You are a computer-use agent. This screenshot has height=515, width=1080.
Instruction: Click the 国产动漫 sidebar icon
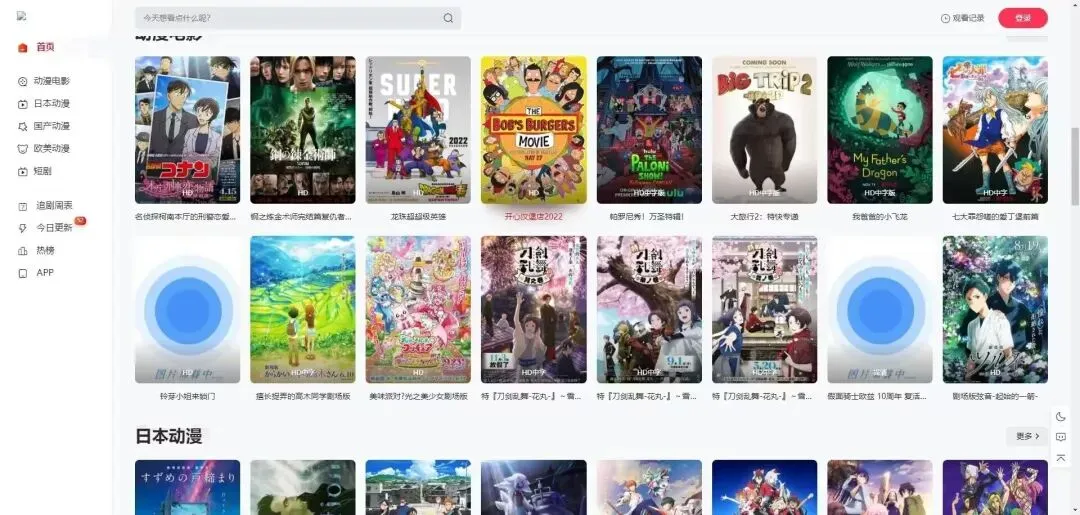click(x=23, y=126)
